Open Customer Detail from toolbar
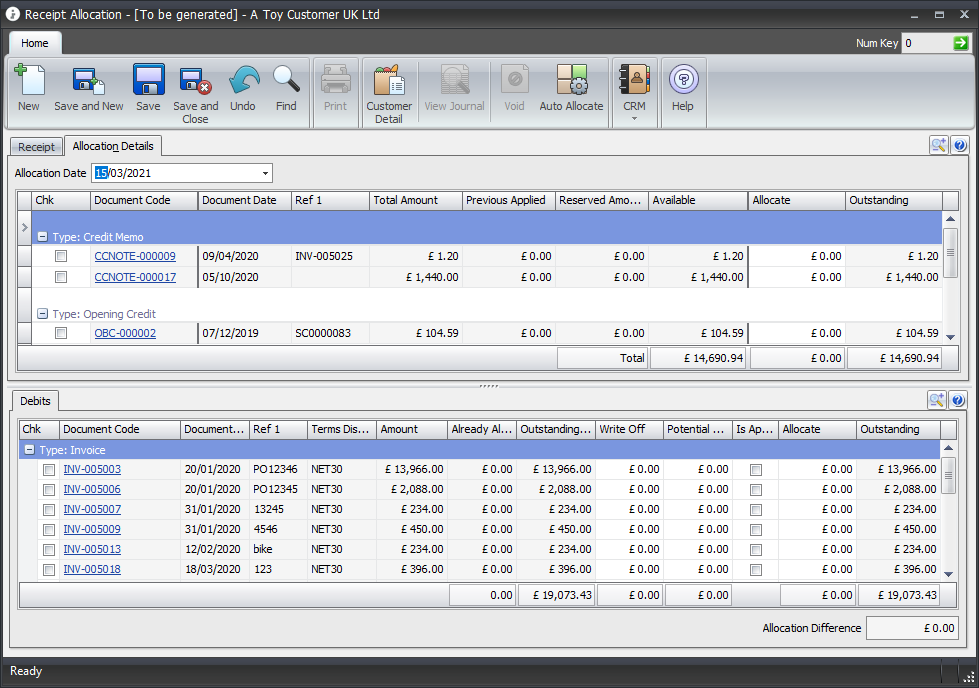The width and height of the screenshot is (979, 688). point(389,81)
